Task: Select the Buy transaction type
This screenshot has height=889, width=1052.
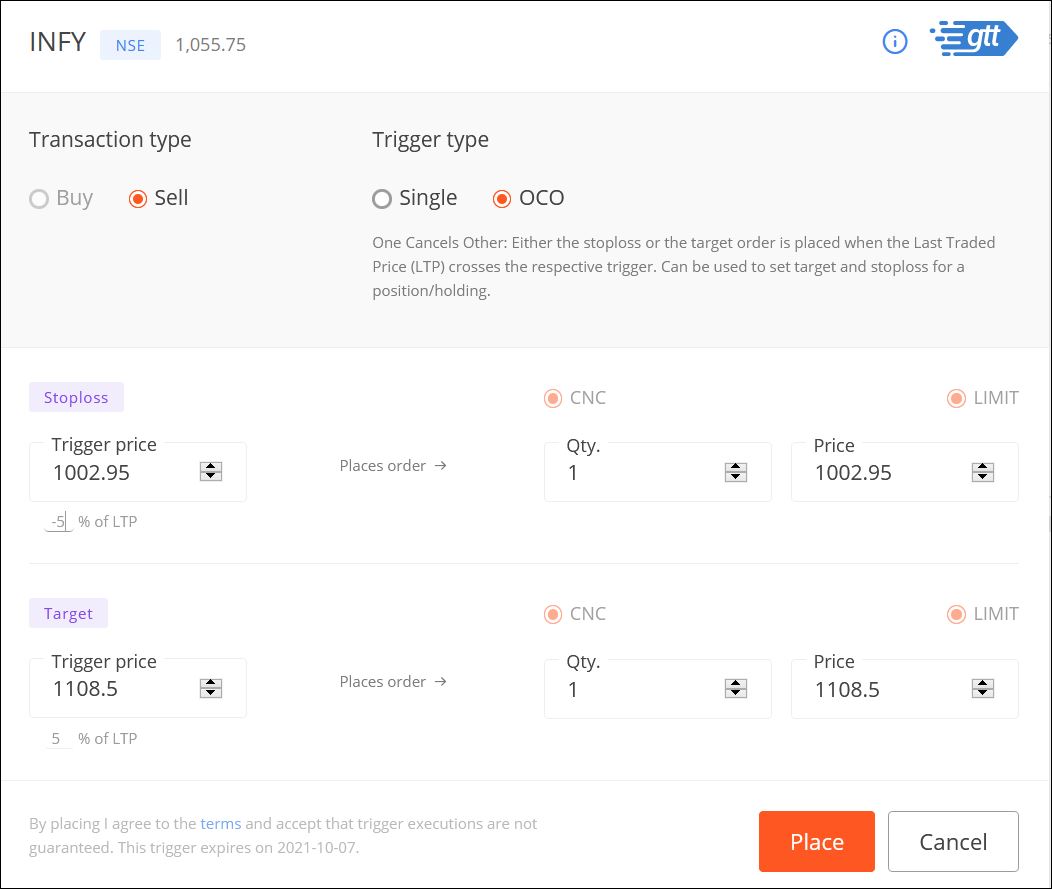Action: (40, 198)
